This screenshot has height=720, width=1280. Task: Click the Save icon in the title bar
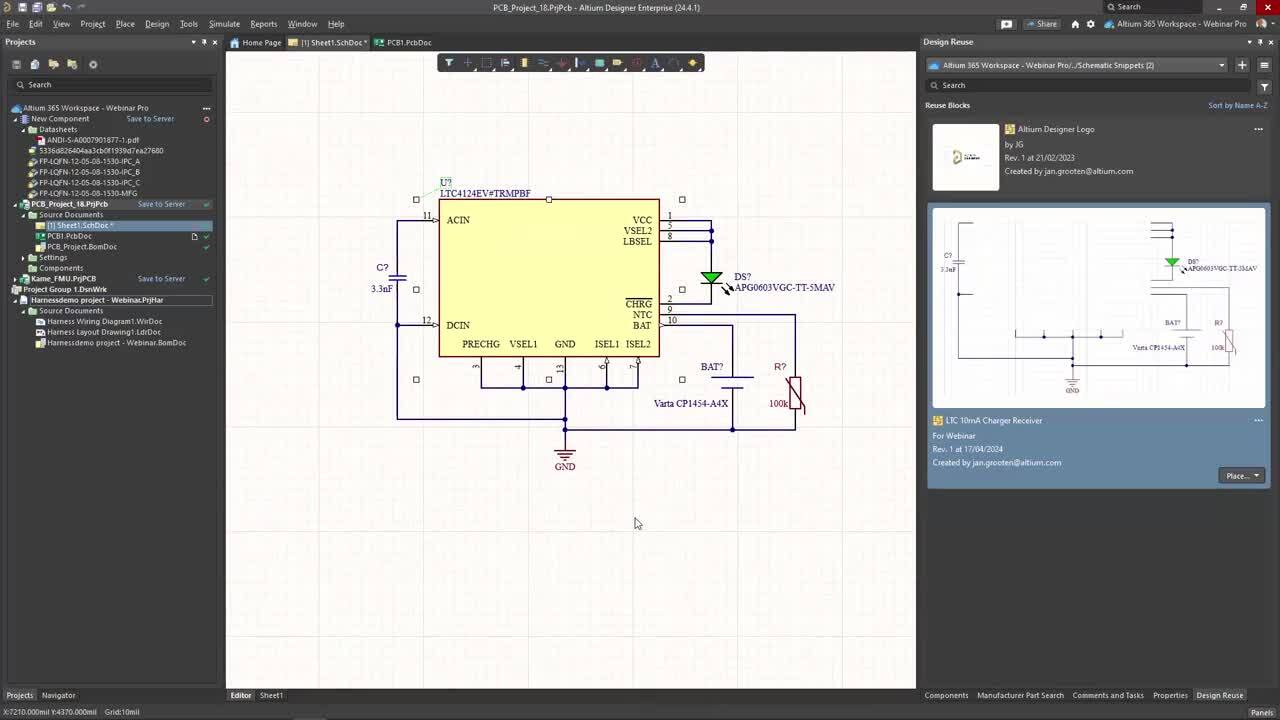[x=22, y=7]
